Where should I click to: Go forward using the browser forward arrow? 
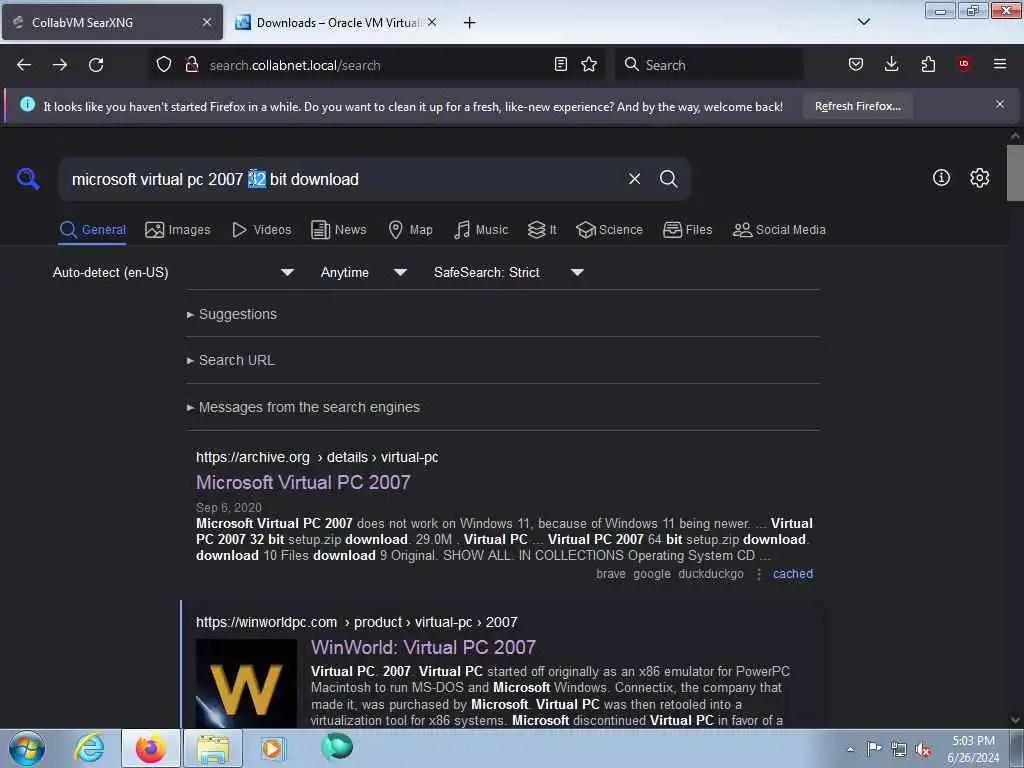pos(60,65)
